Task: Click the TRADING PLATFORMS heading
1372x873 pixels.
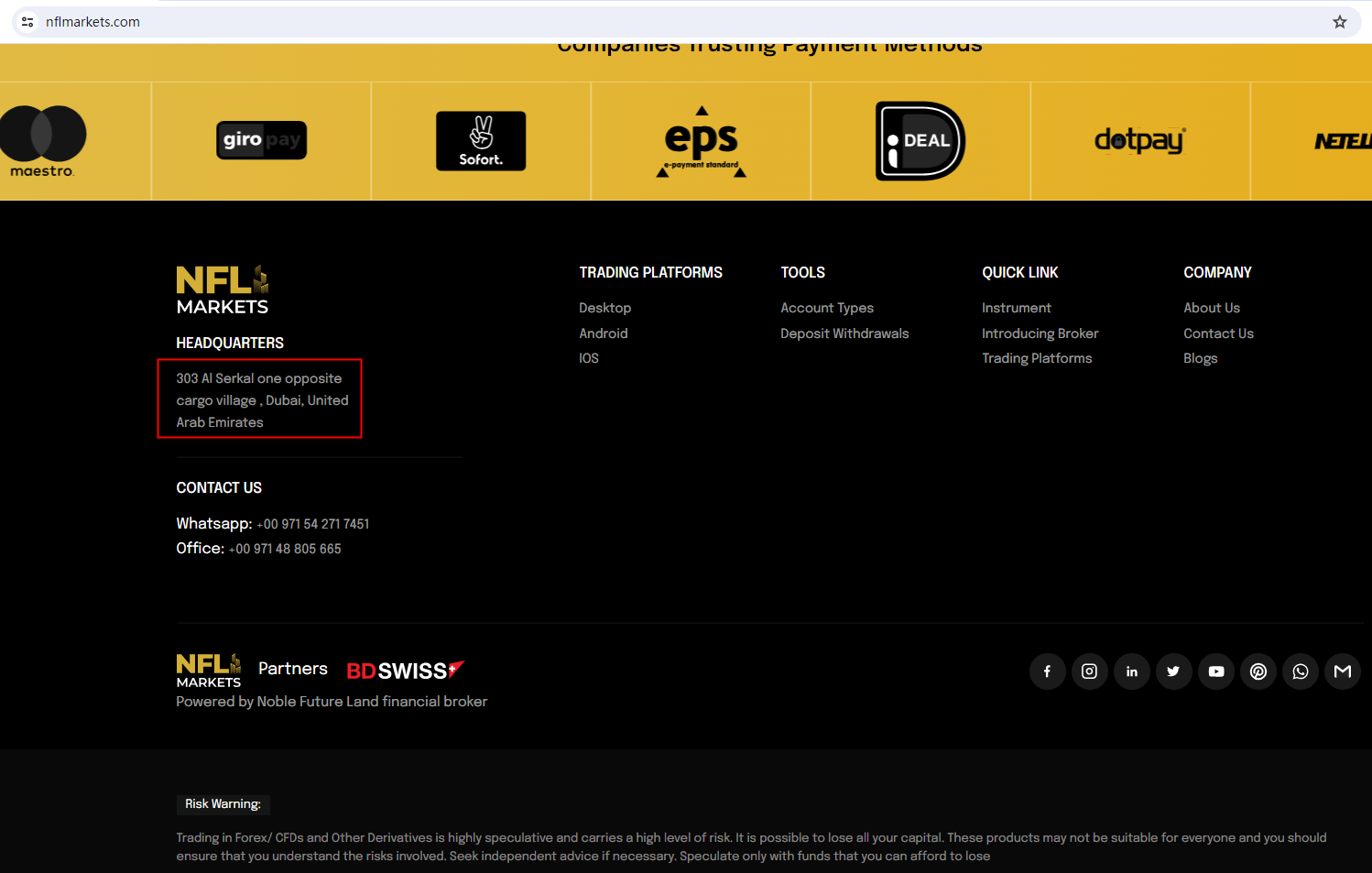Action: point(650,273)
